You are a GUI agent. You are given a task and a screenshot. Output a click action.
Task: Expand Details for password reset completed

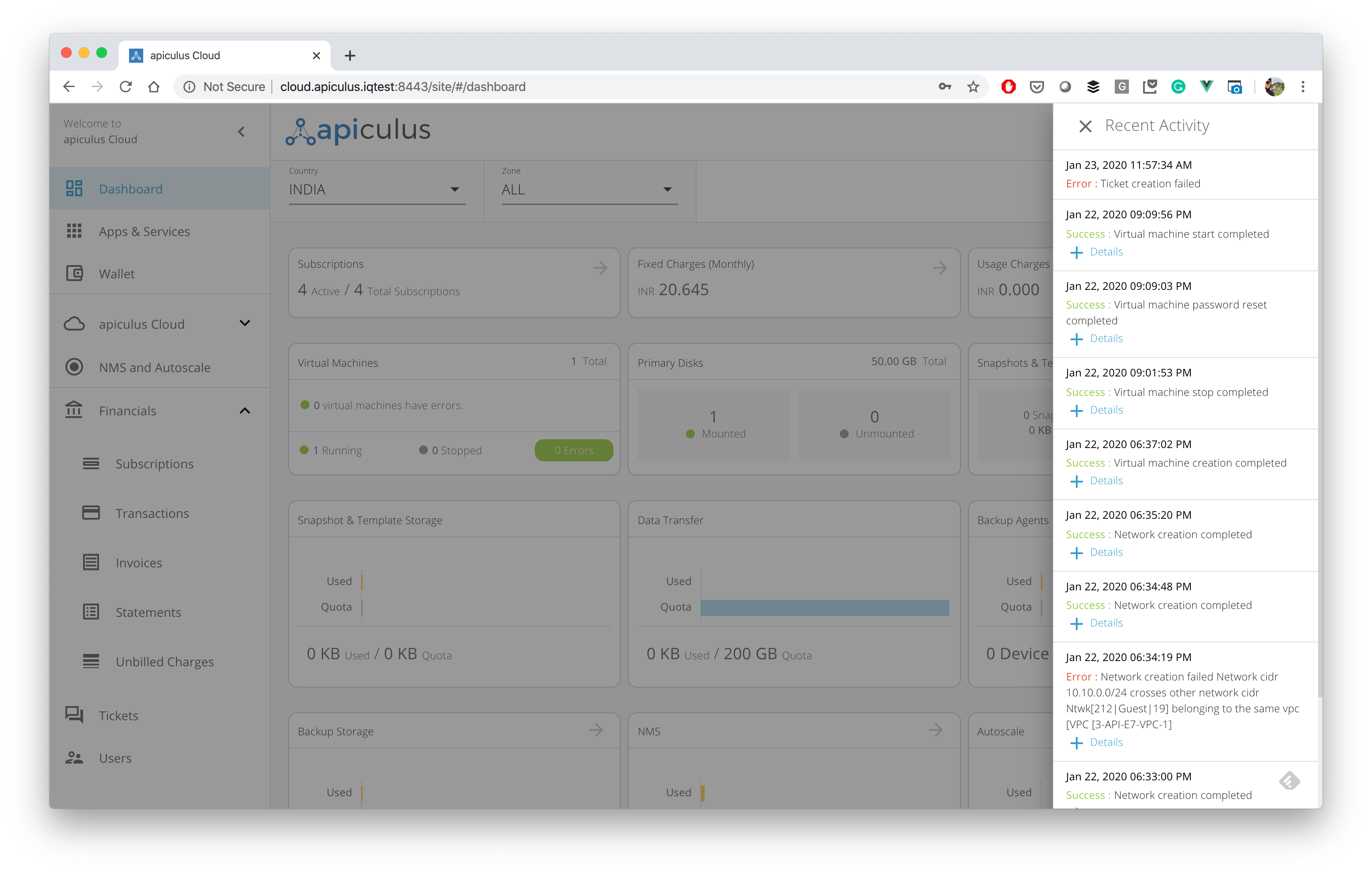pos(1098,338)
